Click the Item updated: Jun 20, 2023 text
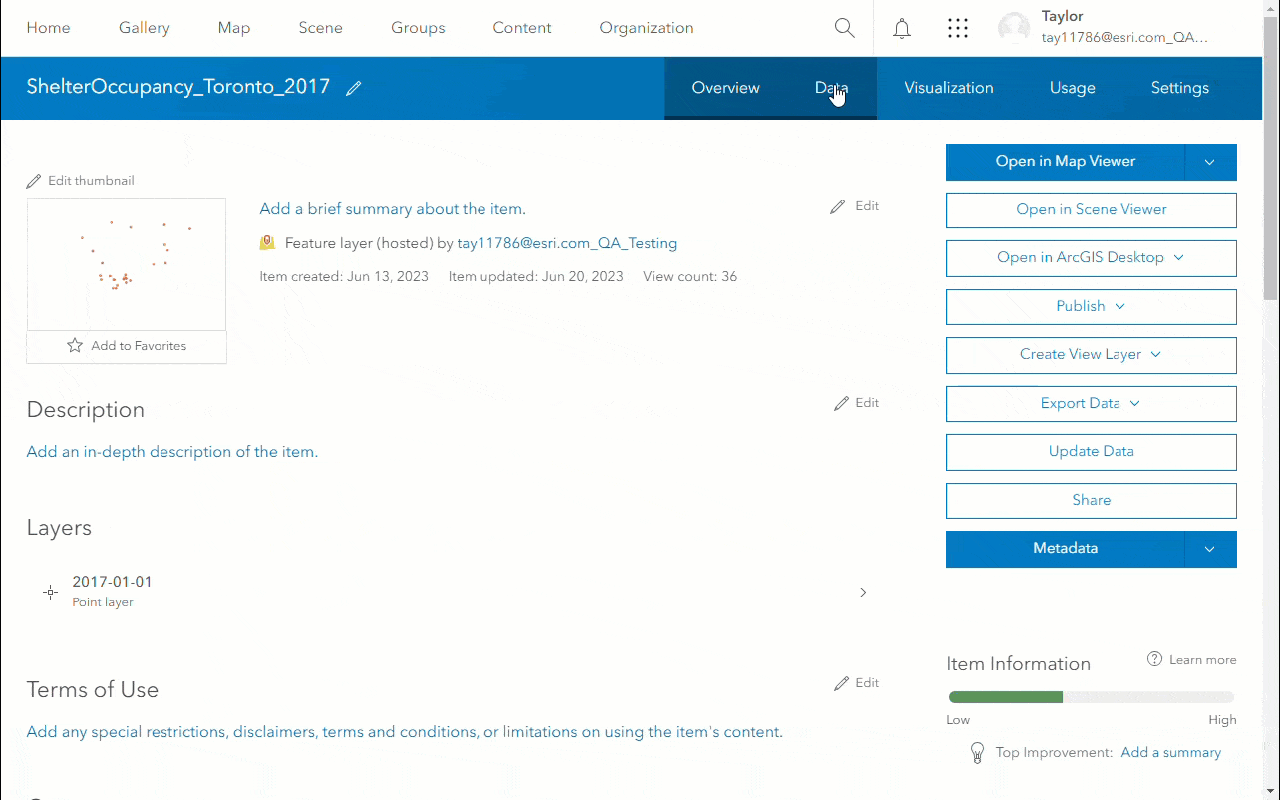This screenshot has height=800, width=1280. pos(536,277)
